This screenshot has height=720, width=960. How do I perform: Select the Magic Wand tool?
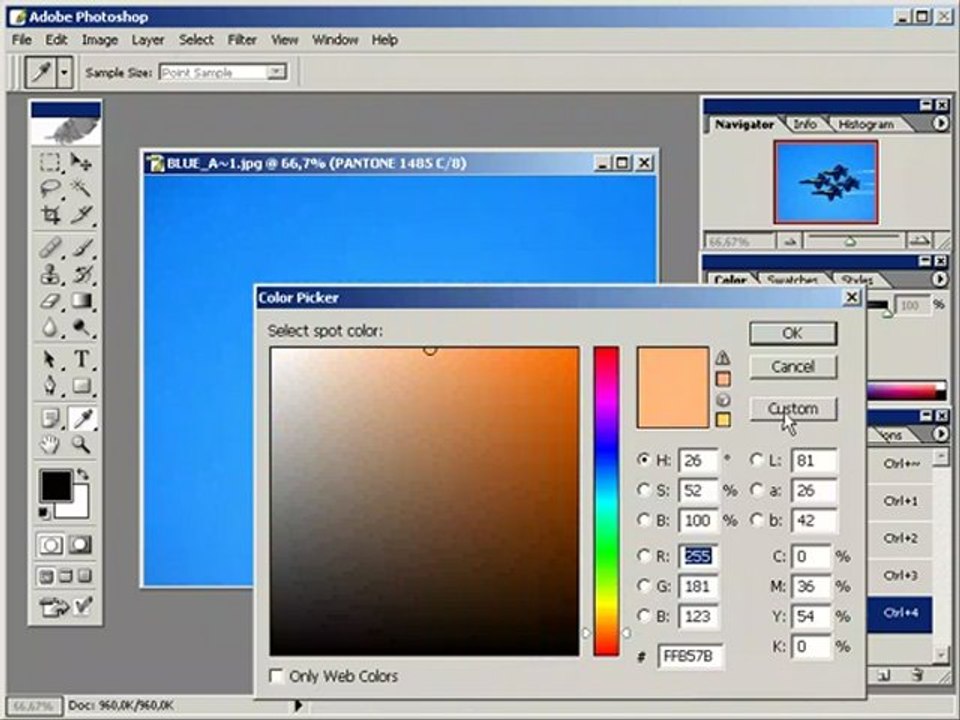(81, 188)
